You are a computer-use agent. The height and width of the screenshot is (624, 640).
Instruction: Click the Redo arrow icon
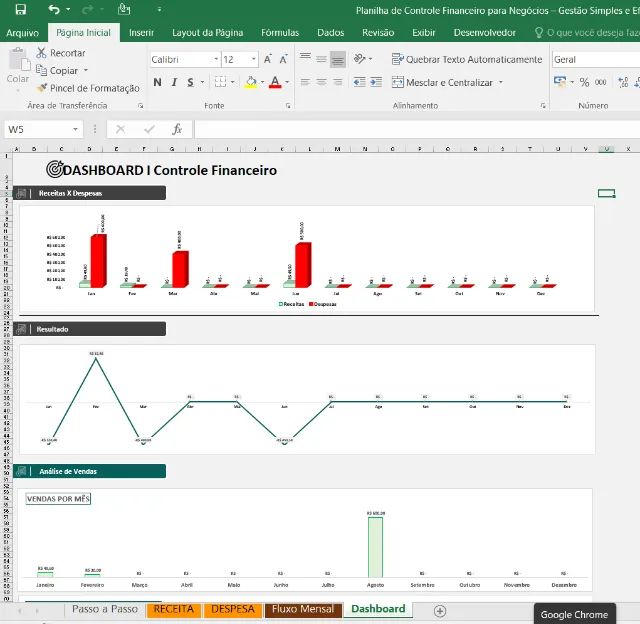click(x=87, y=9)
